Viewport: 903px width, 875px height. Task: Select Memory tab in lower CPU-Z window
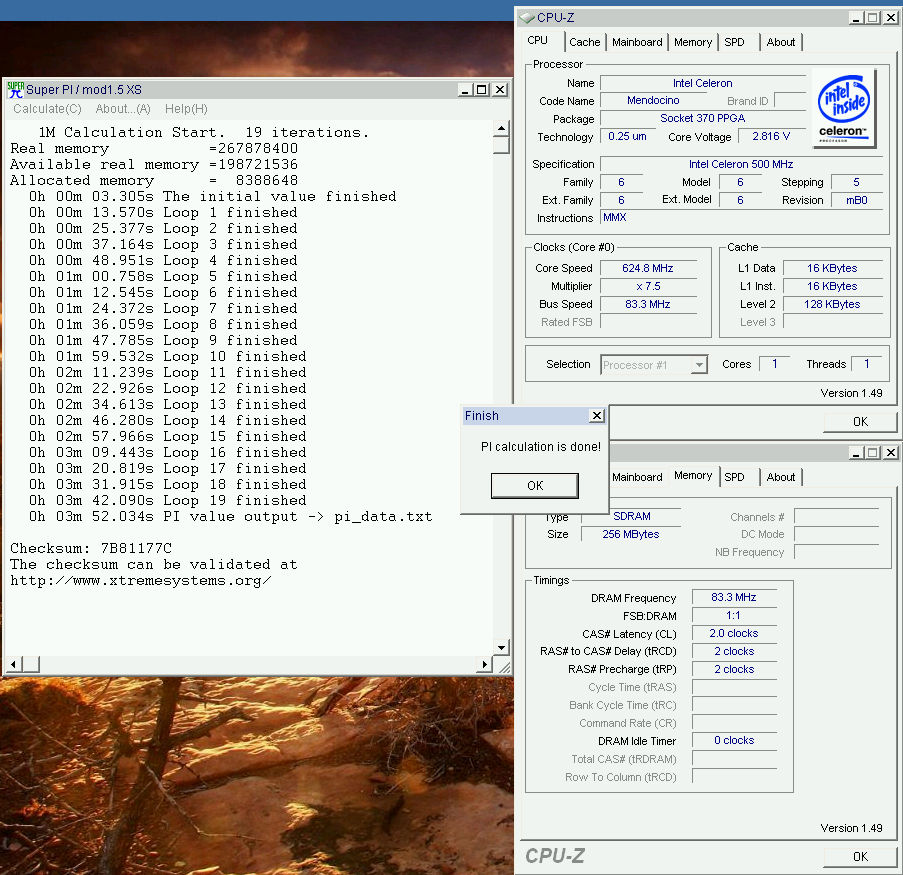[x=693, y=475]
